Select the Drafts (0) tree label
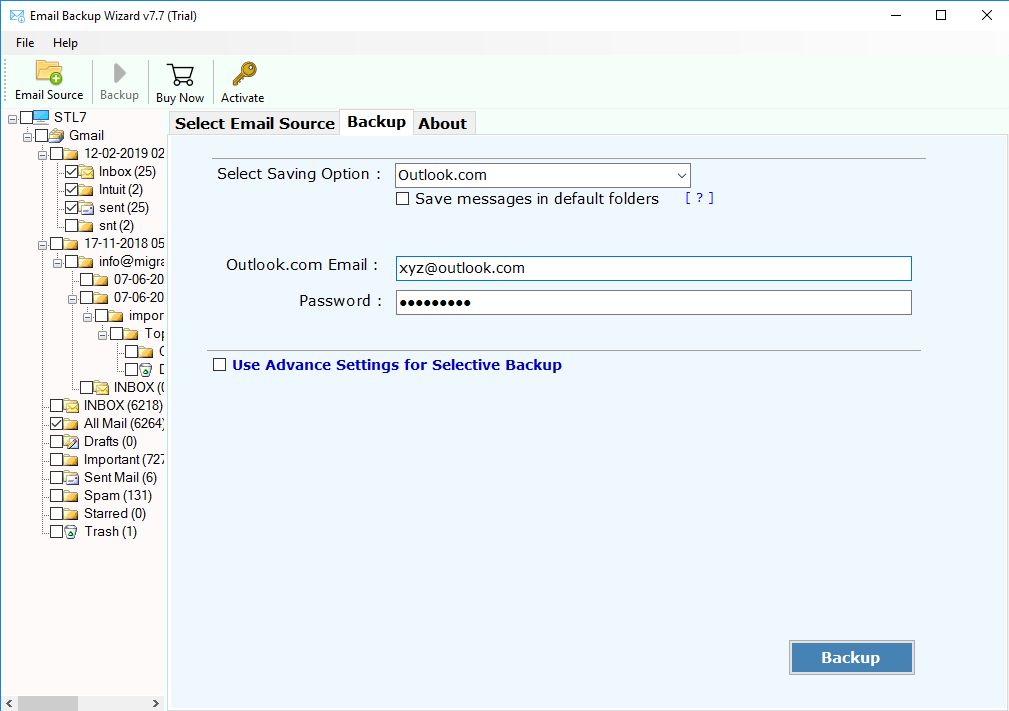The width and height of the screenshot is (1009, 711). [111, 441]
